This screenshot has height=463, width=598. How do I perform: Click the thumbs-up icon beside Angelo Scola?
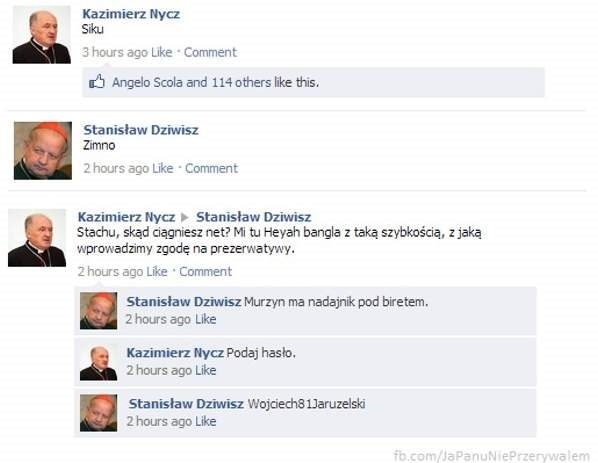click(96, 82)
